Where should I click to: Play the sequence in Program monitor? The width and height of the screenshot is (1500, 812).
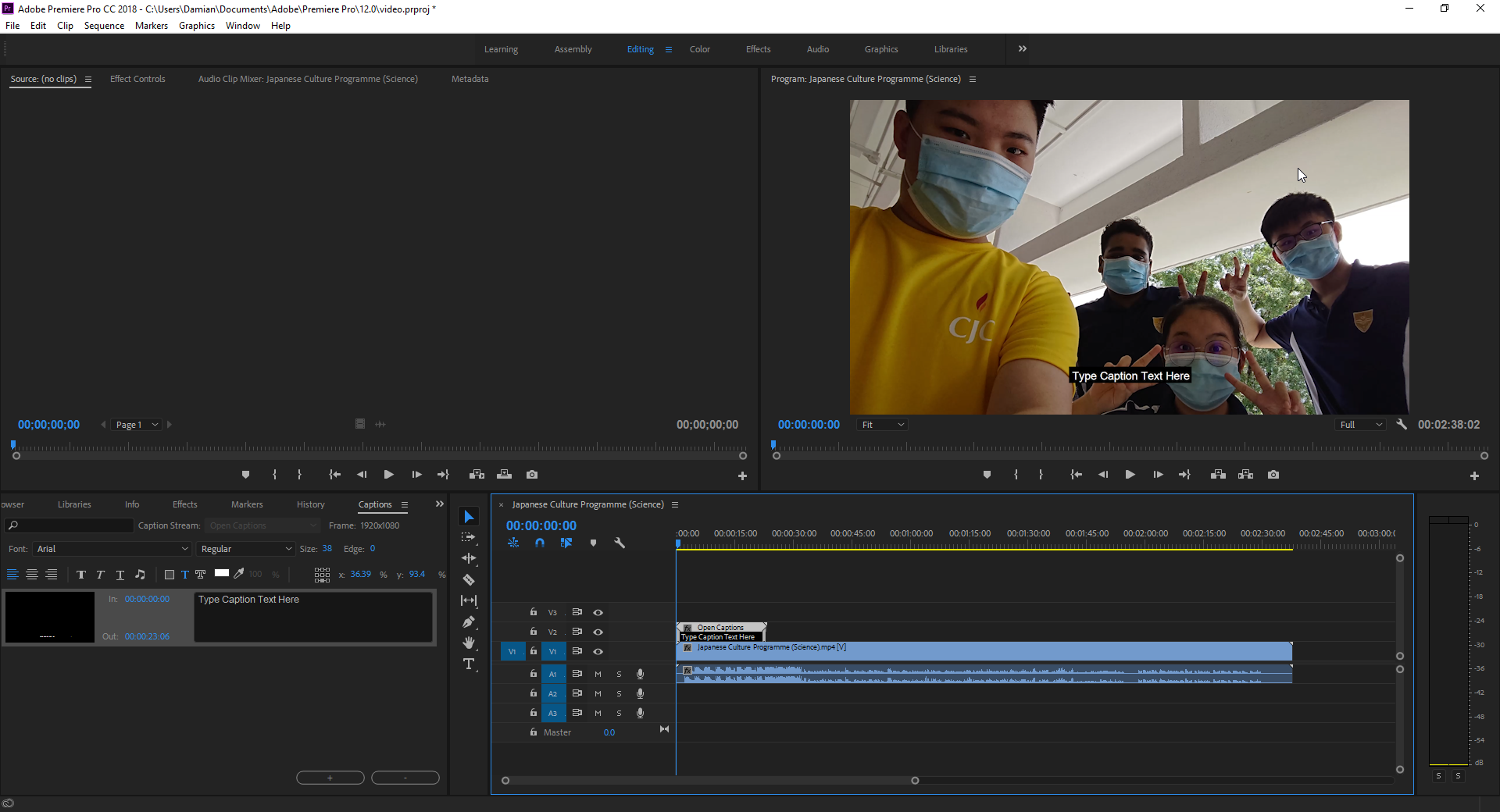point(1130,475)
